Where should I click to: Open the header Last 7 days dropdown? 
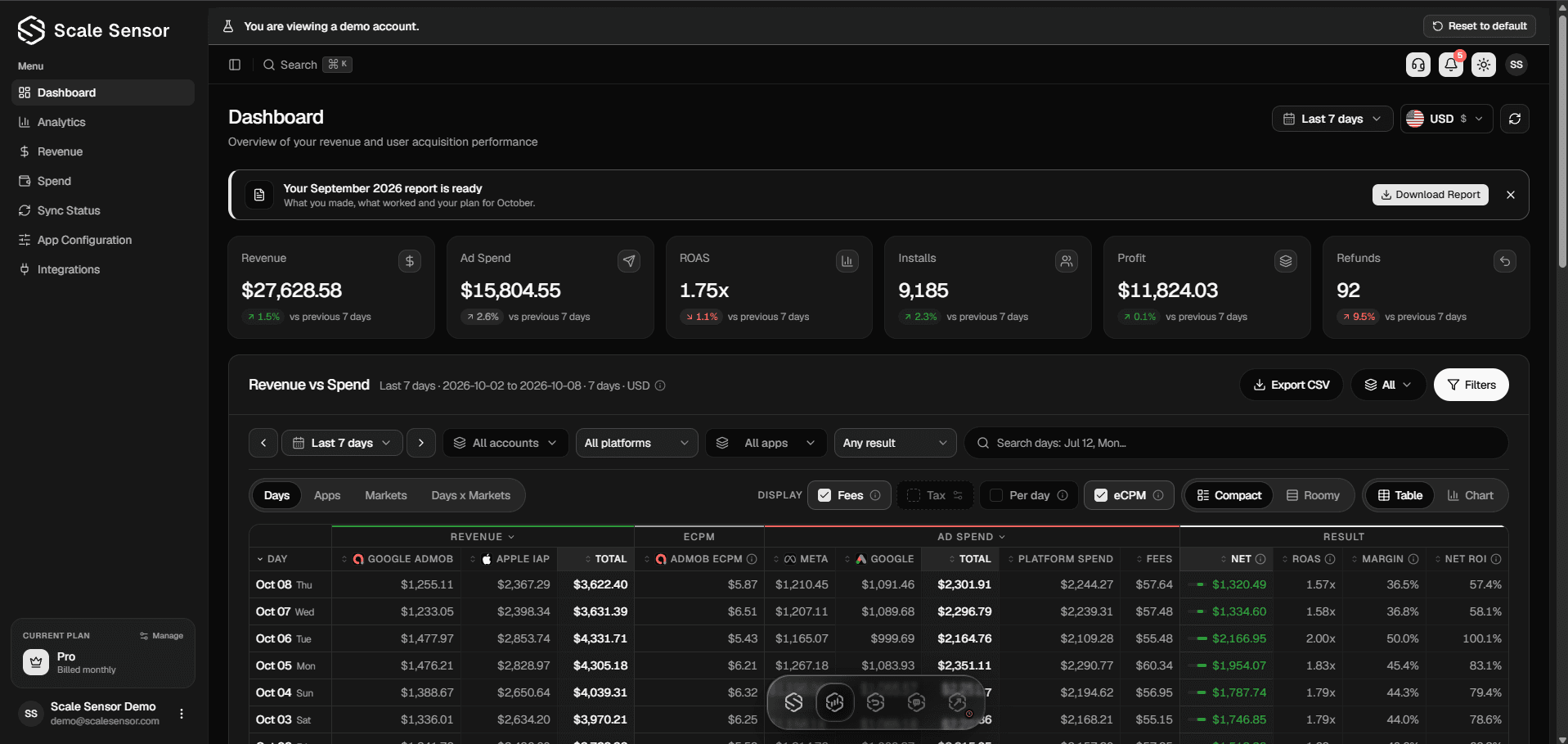tap(1332, 119)
